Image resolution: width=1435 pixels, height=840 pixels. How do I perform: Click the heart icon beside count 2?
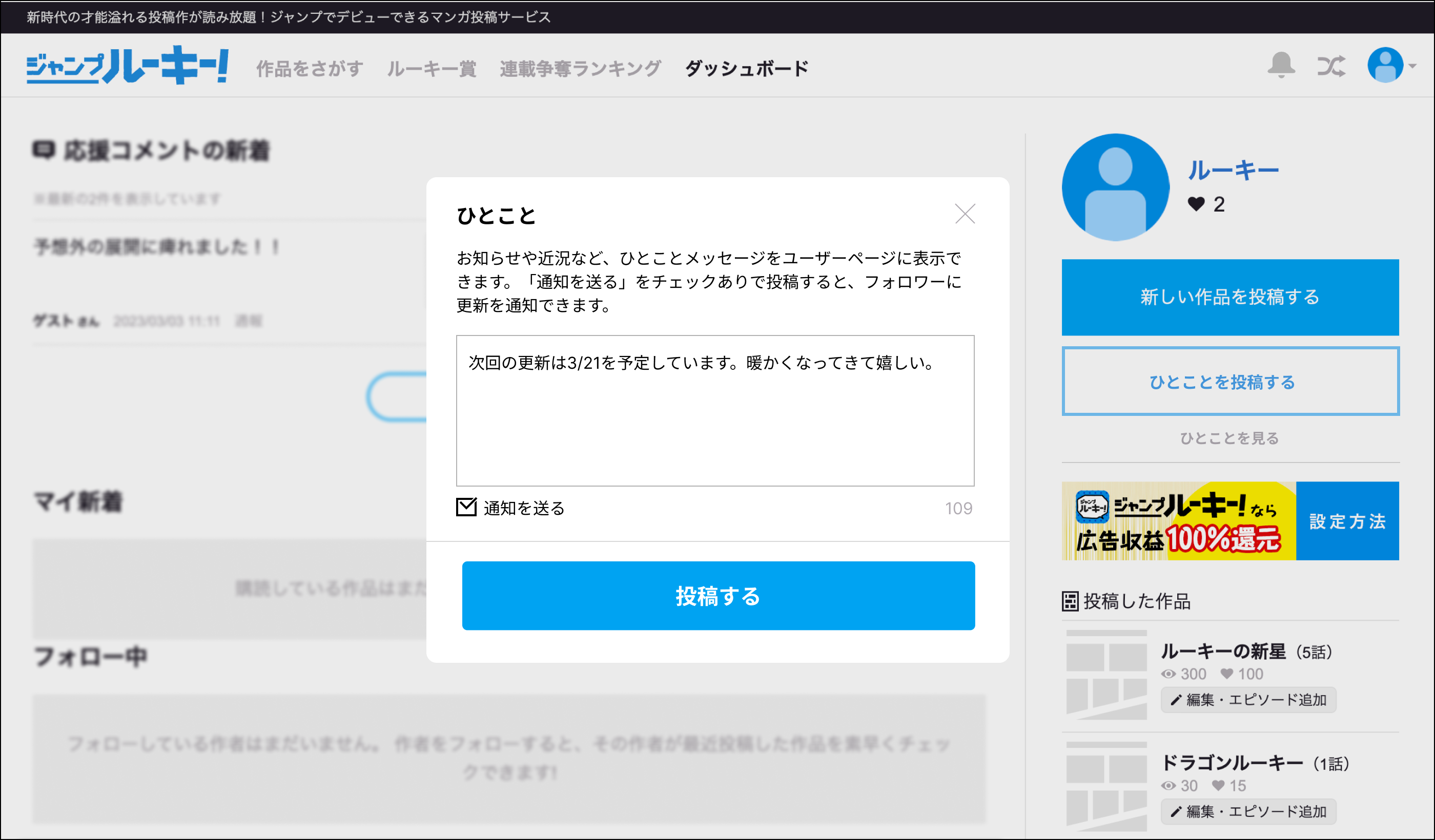(1196, 204)
